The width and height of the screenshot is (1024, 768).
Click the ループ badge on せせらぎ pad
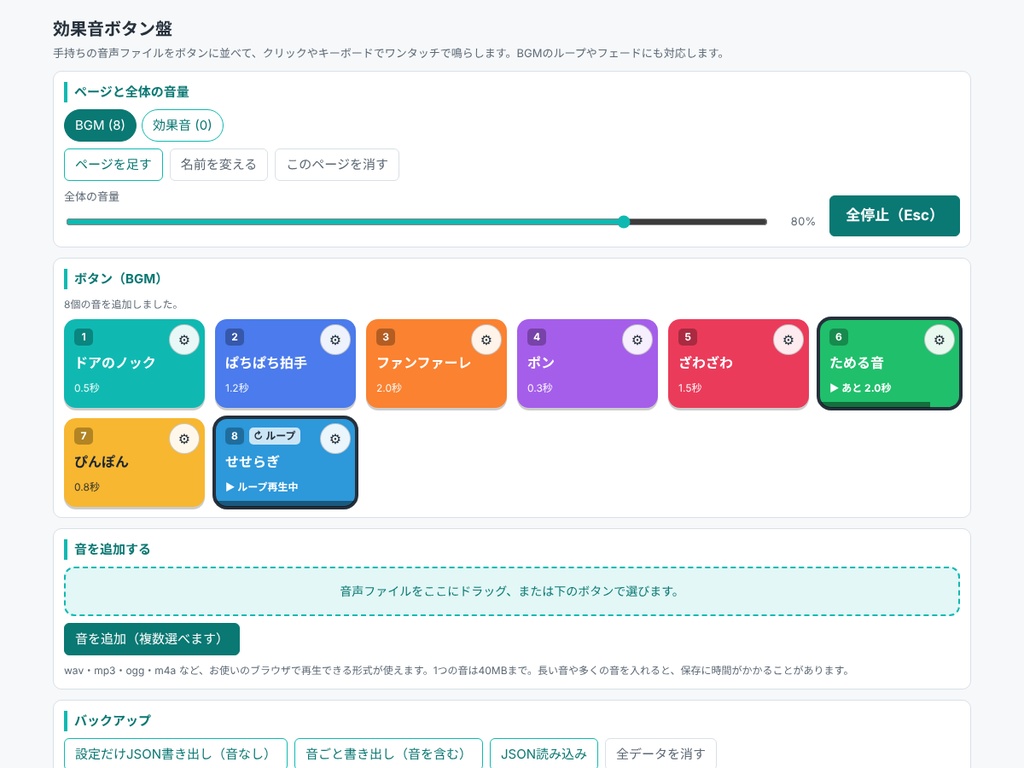pyautogui.click(x=274, y=436)
